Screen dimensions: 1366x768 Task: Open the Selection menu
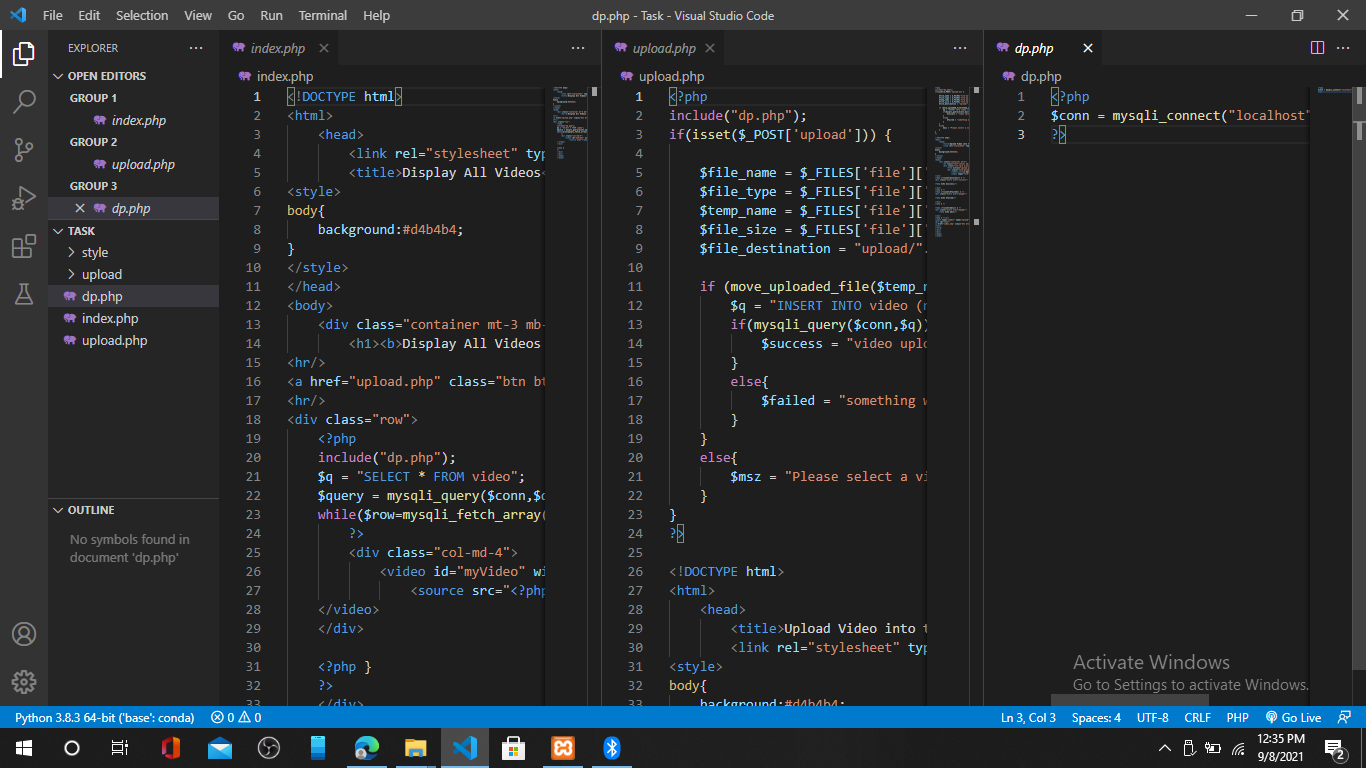[141, 15]
